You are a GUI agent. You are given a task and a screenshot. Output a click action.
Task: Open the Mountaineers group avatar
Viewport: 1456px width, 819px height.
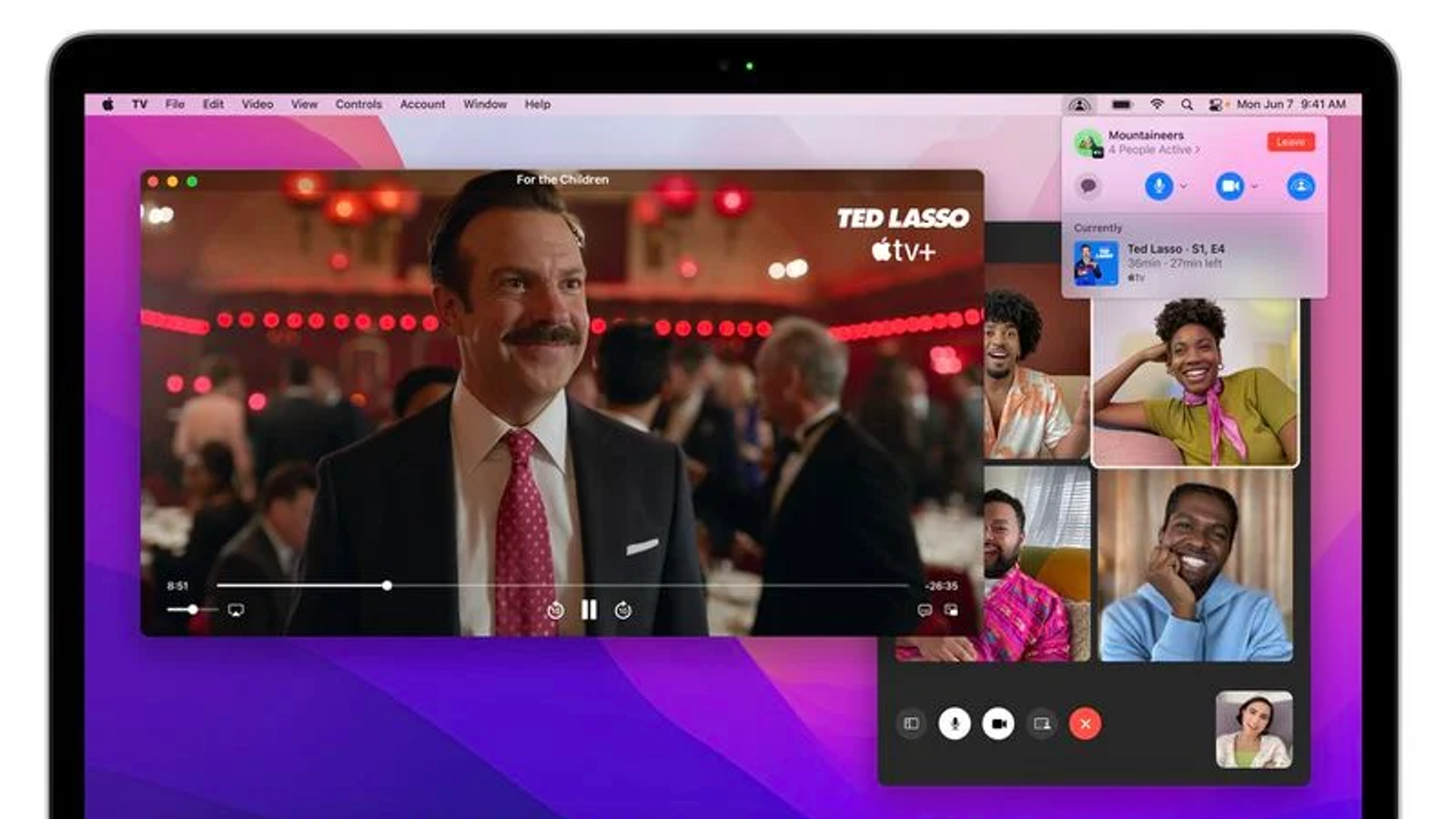pos(1087,143)
